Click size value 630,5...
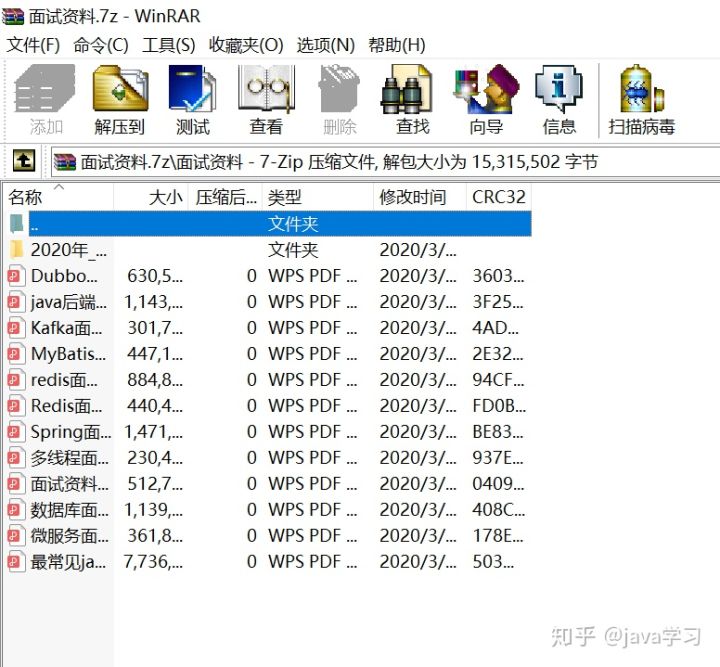 pyautogui.click(x=155, y=276)
